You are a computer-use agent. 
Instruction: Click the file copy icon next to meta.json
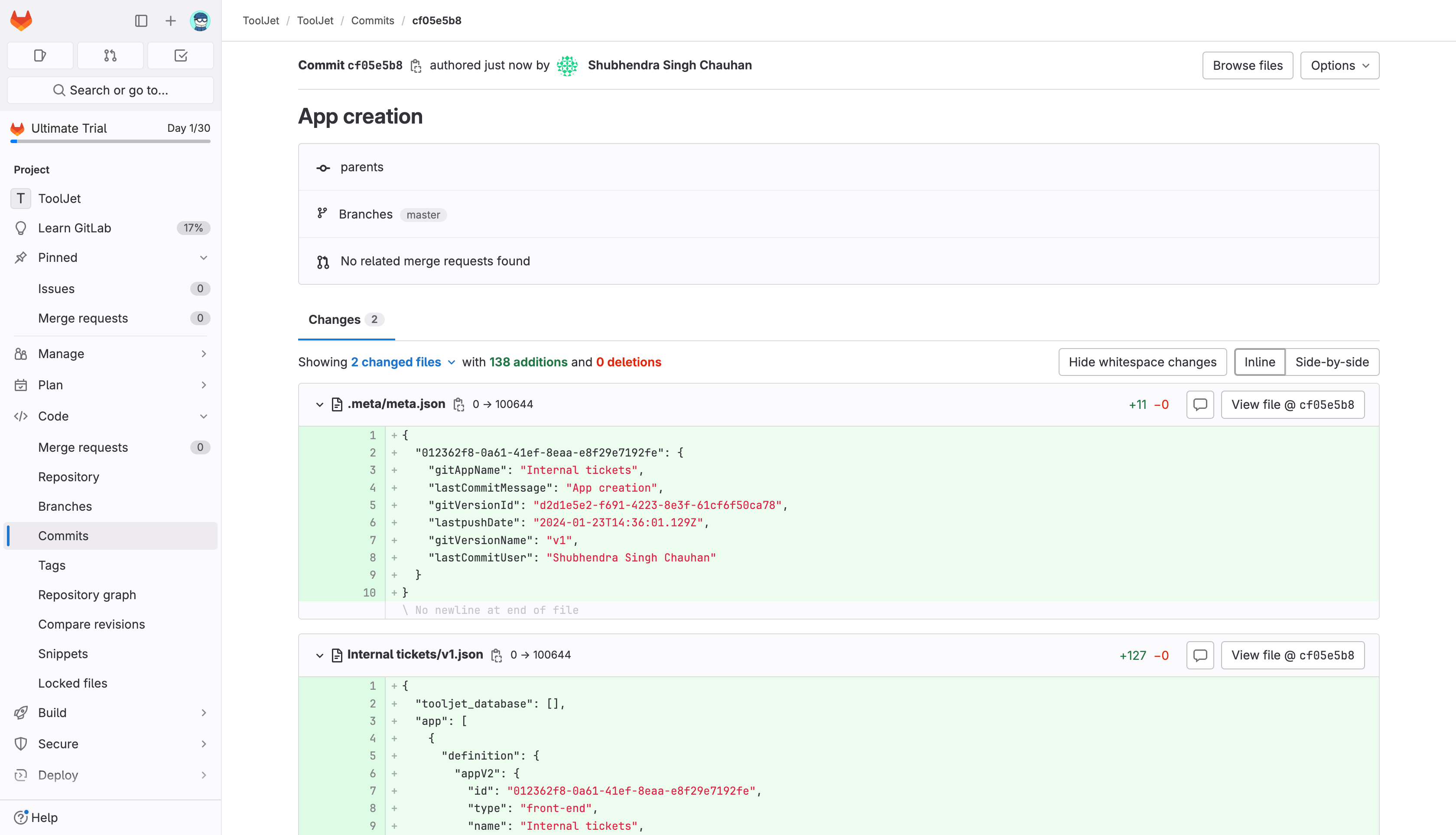pyautogui.click(x=457, y=404)
